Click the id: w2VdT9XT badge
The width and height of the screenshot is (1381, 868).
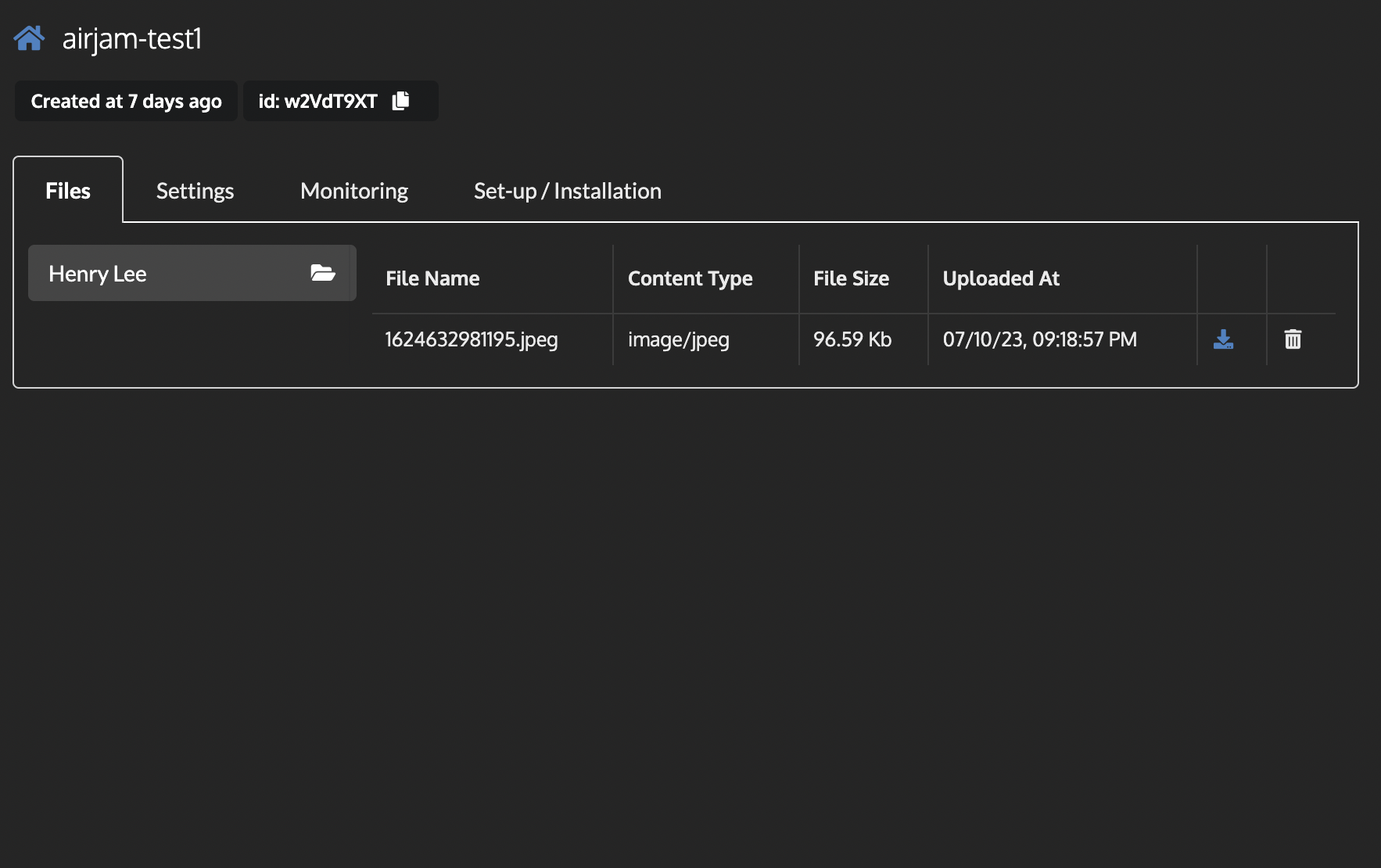click(317, 101)
